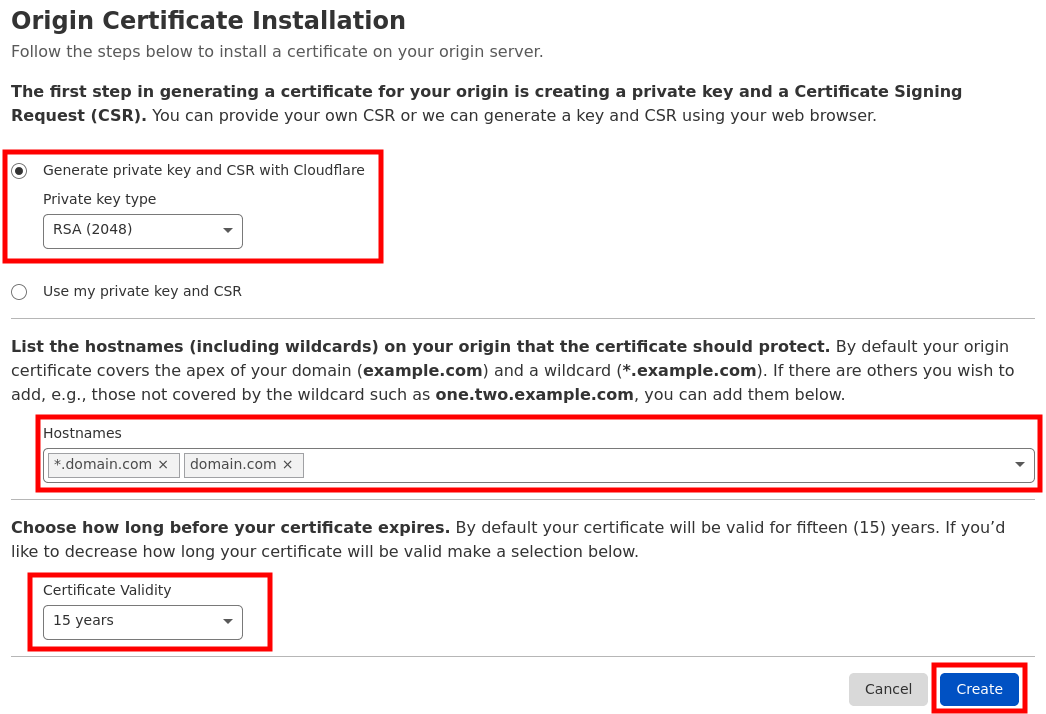The height and width of the screenshot is (714, 1046).
Task: Remove the domain.com hostname via its x
Action: (288, 464)
